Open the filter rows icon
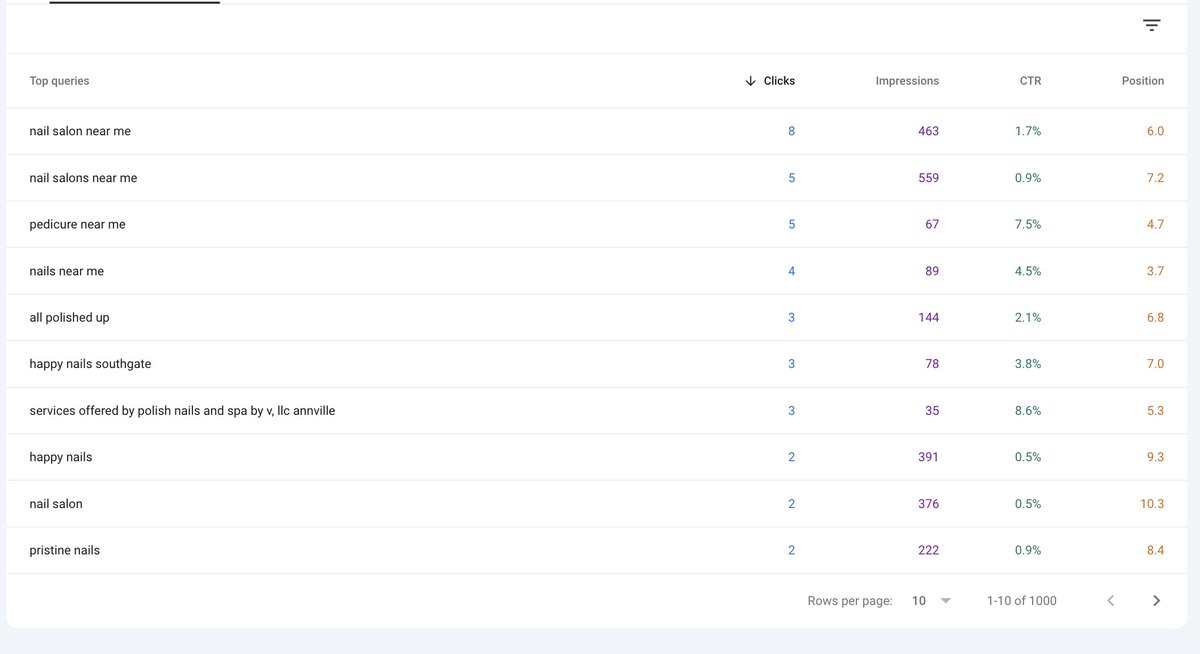Viewport: 1200px width, 654px height. click(x=1151, y=26)
